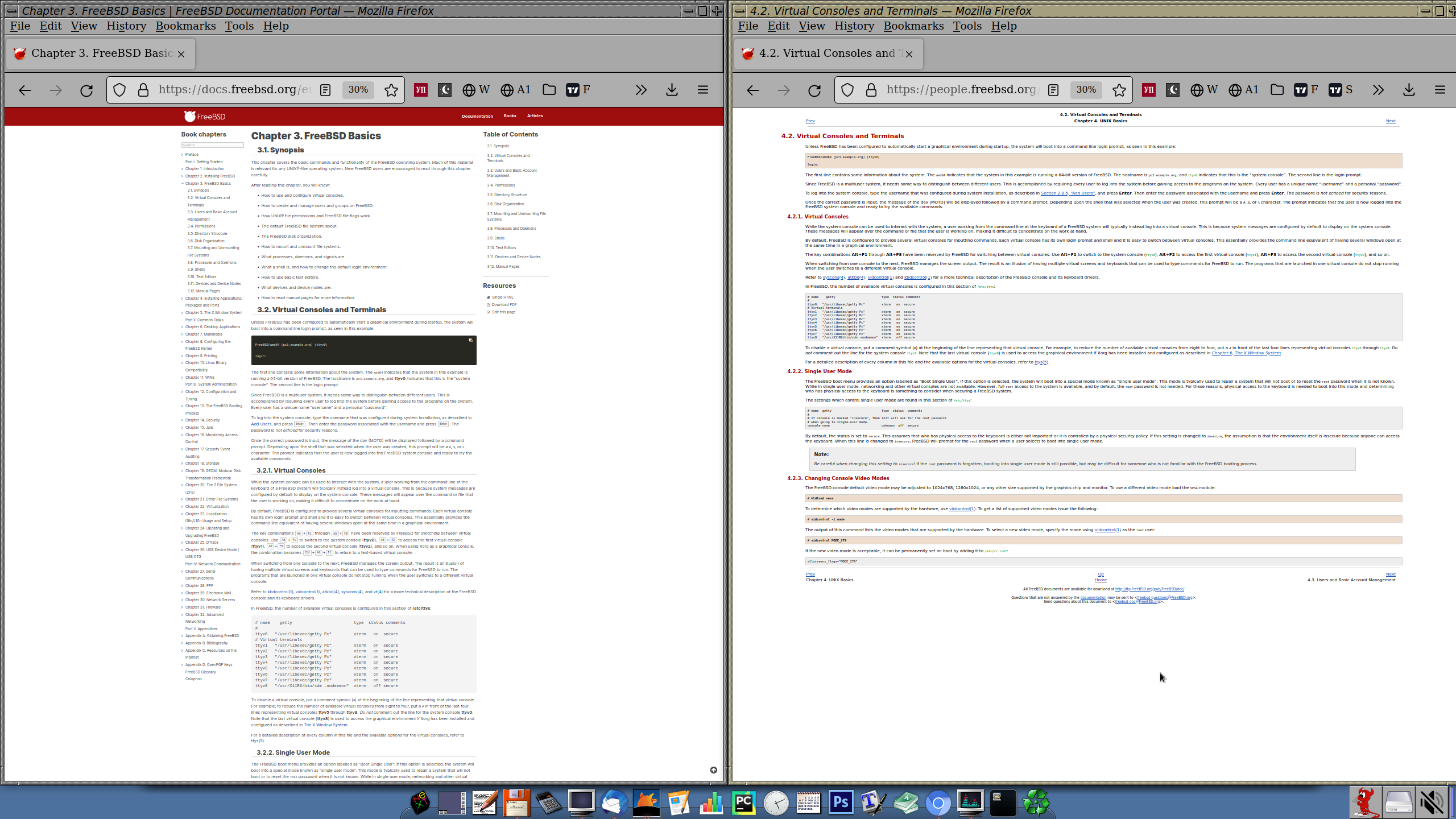Open Thunderbird mail from the dock
Image resolution: width=1456 pixels, height=819 pixels.
(x=614, y=803)
